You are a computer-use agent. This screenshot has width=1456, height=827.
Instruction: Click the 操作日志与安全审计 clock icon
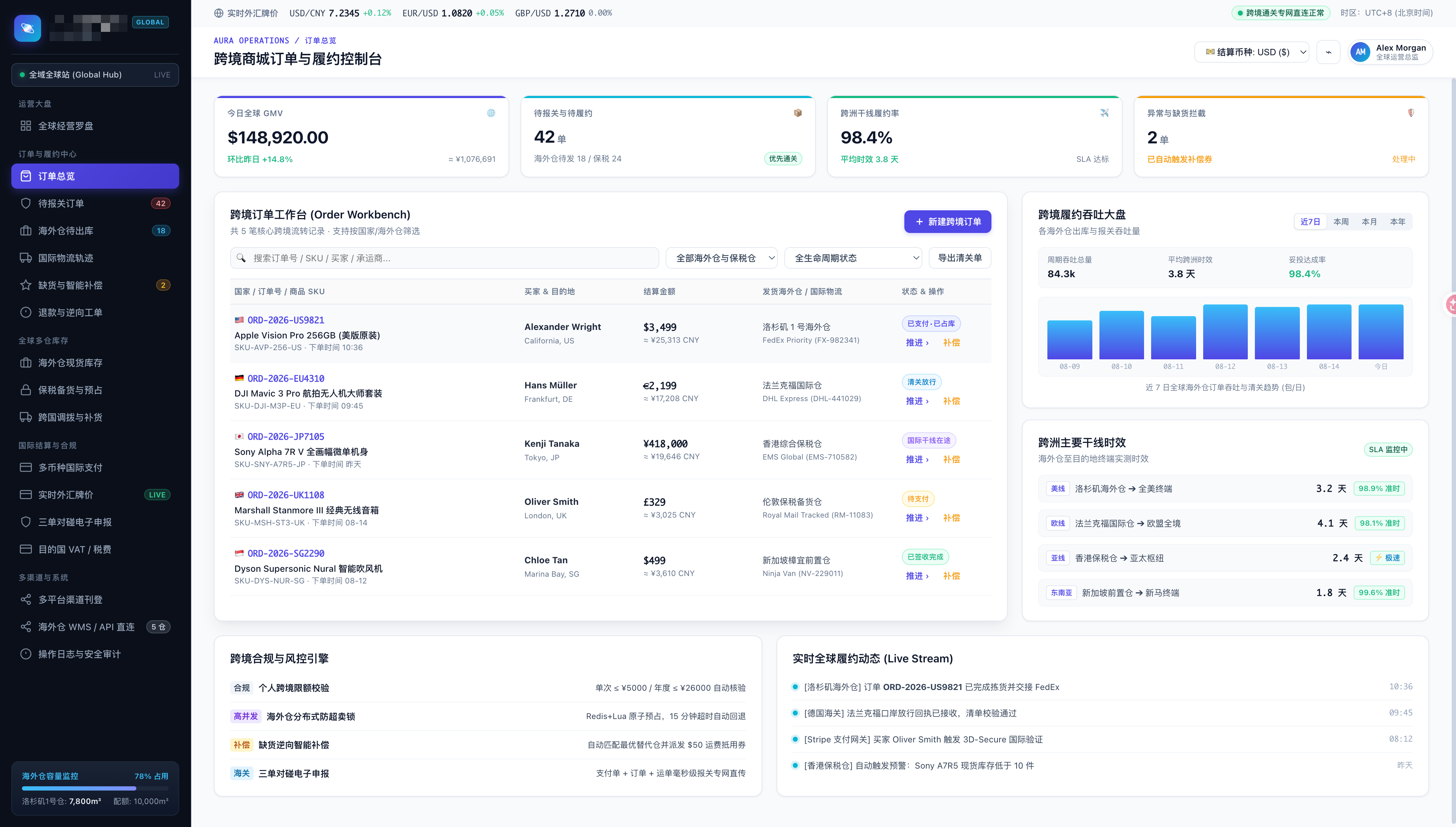click(x=25, y=654)
